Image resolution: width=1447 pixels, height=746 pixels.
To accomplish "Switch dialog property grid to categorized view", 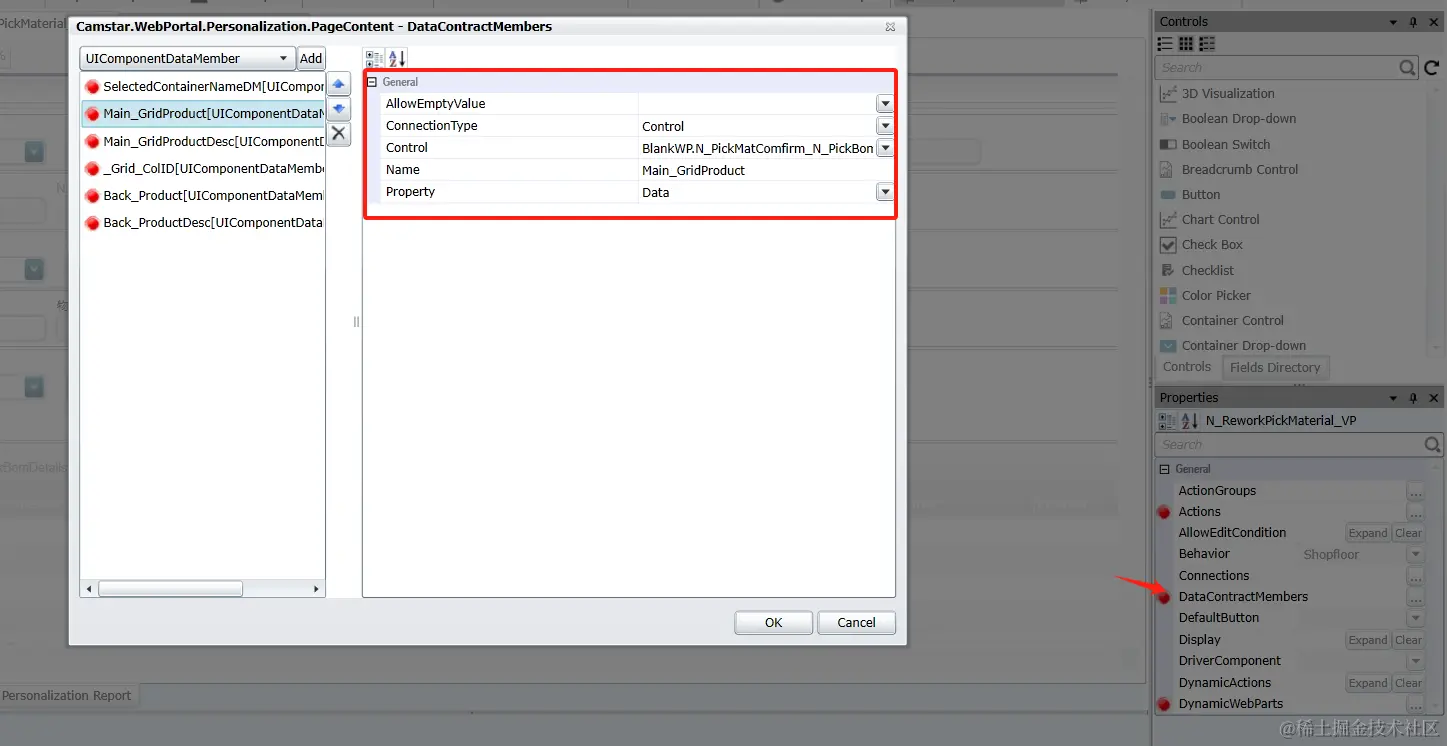I will point(374,59).
